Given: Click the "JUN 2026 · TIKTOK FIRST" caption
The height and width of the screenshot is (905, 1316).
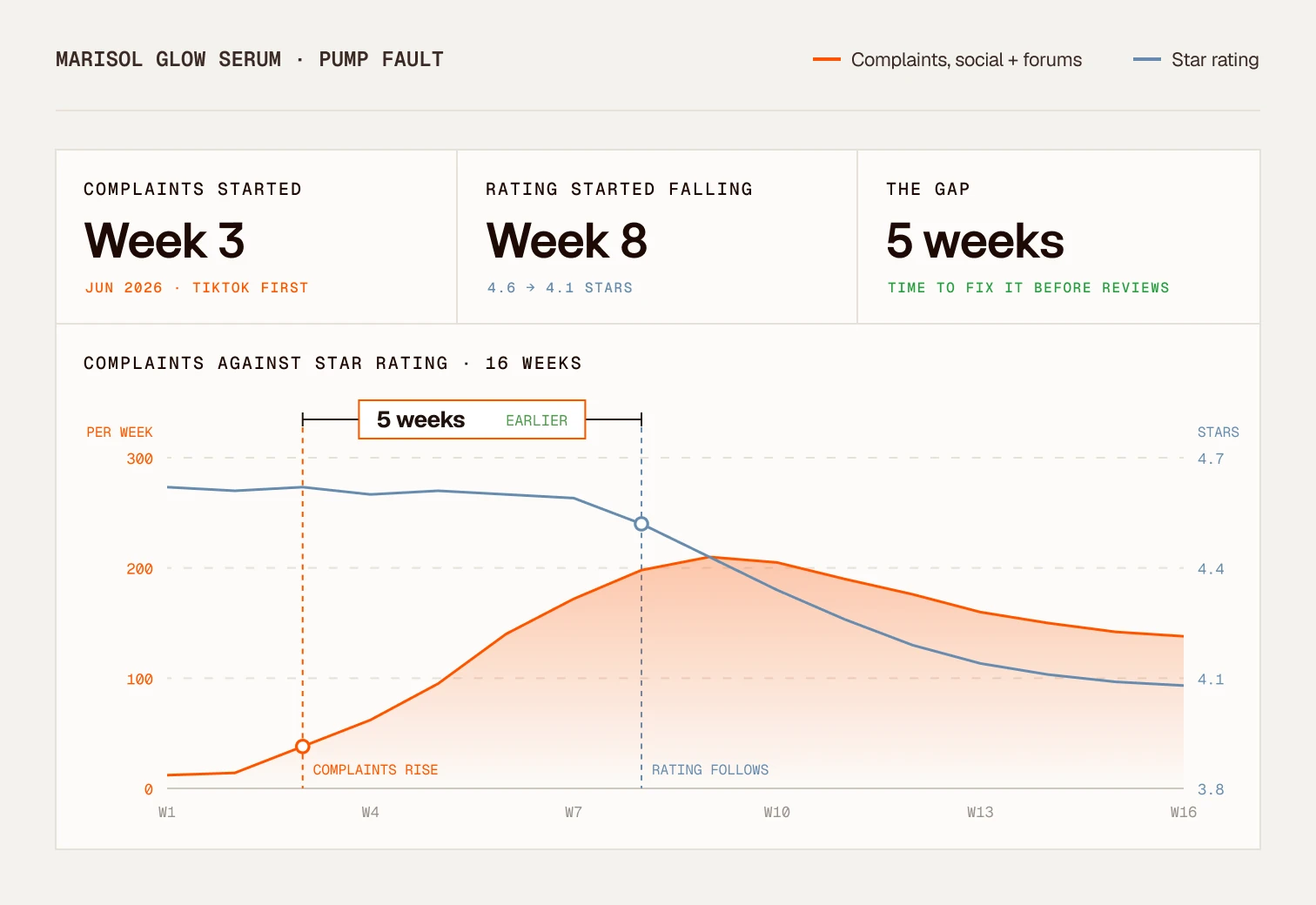Looking at the screenshot, I should click(x=197, y=287).
